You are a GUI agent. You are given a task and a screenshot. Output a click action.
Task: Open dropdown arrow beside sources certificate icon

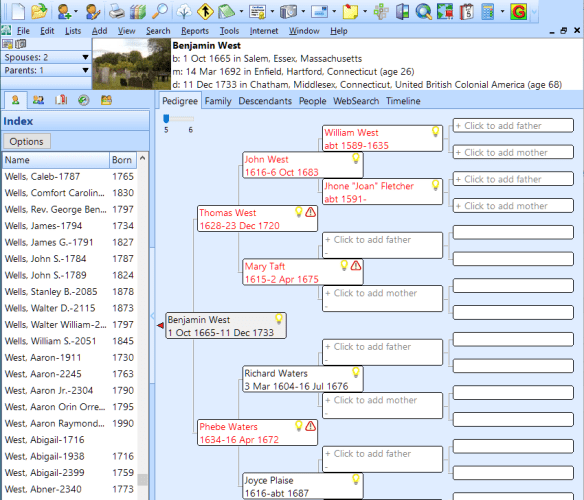pos(272,11)
